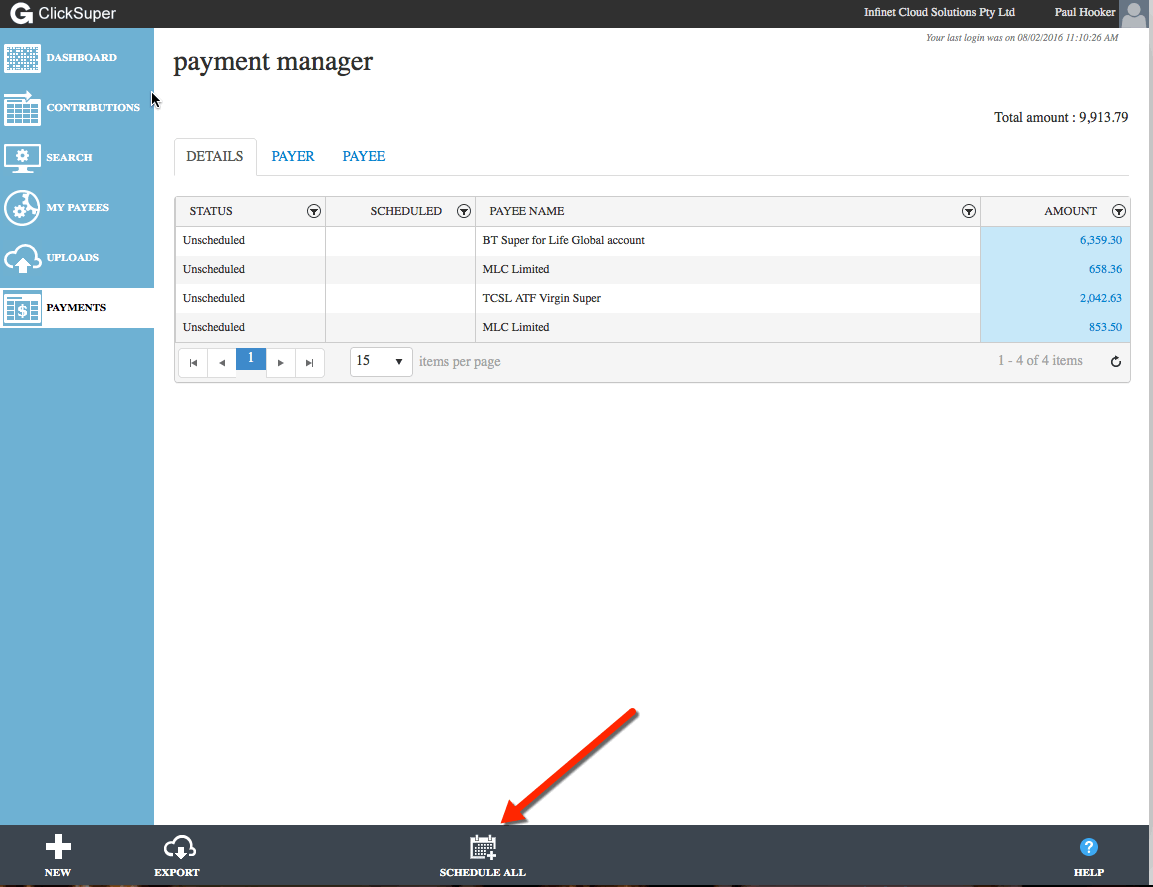Screen dimensions: 1153x887
Task: Click the last login timestamp text
Action: [x=1022, y=38]
